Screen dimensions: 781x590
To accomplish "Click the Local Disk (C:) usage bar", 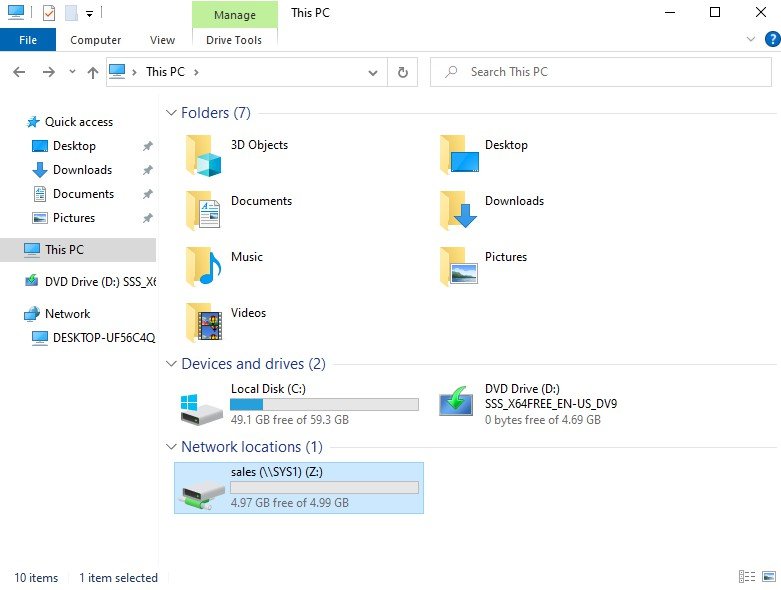I will (x=324, y=404).
